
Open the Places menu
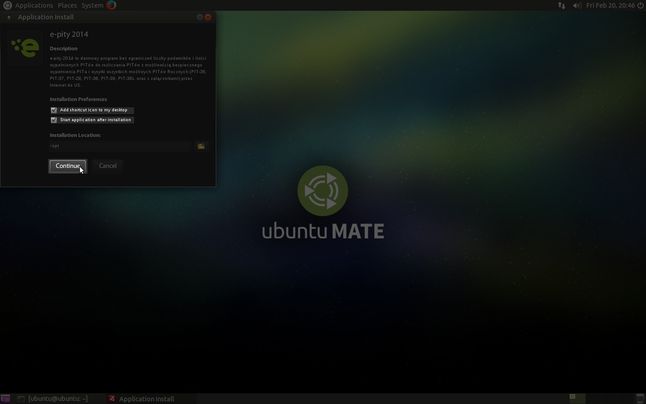coord(67,5)
